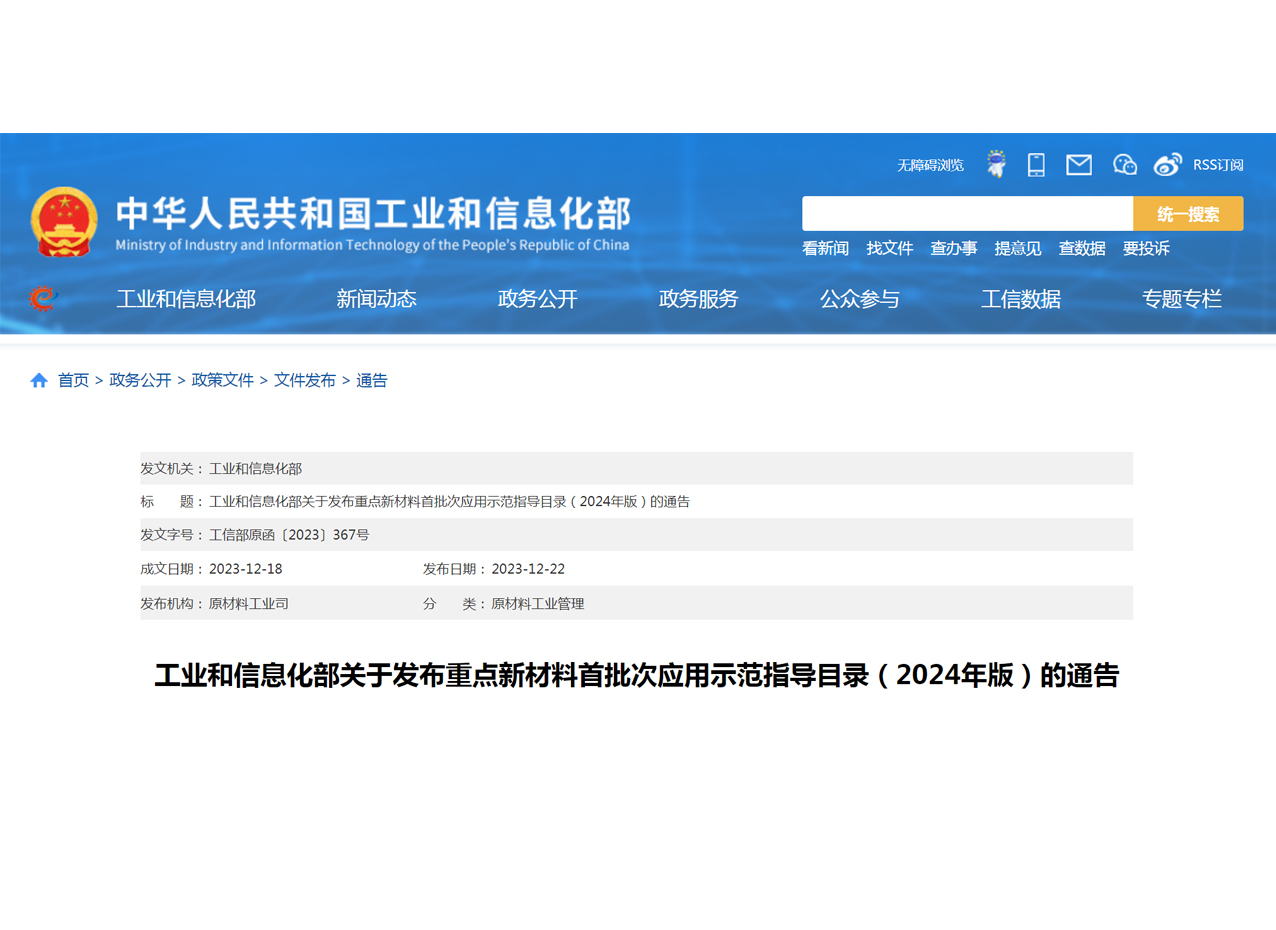Open the 工信数据 navigation menu
1276x930 pixels.
coord(1021,299)
